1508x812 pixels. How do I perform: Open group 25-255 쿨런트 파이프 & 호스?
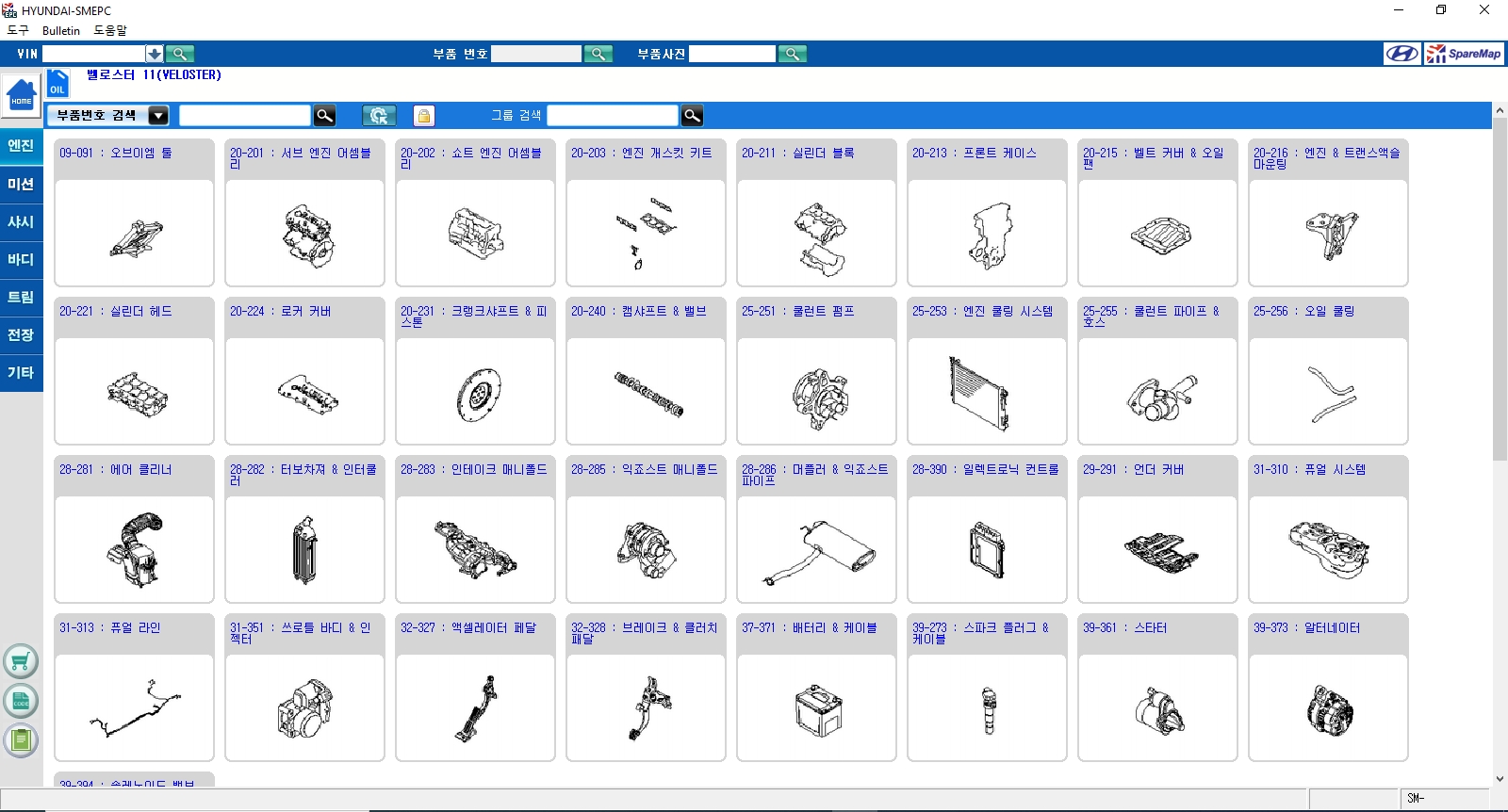1157,371
